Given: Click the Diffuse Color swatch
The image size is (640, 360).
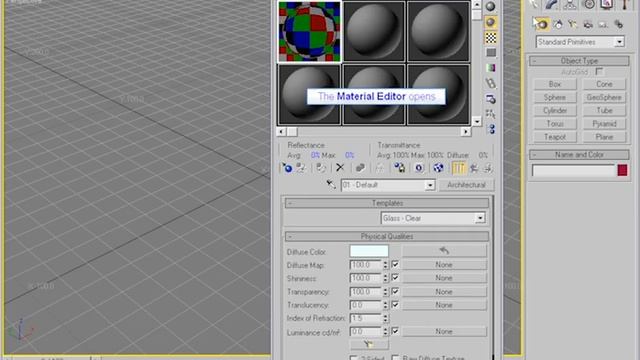Looking at the screenshot, I should tap(369, 251).
